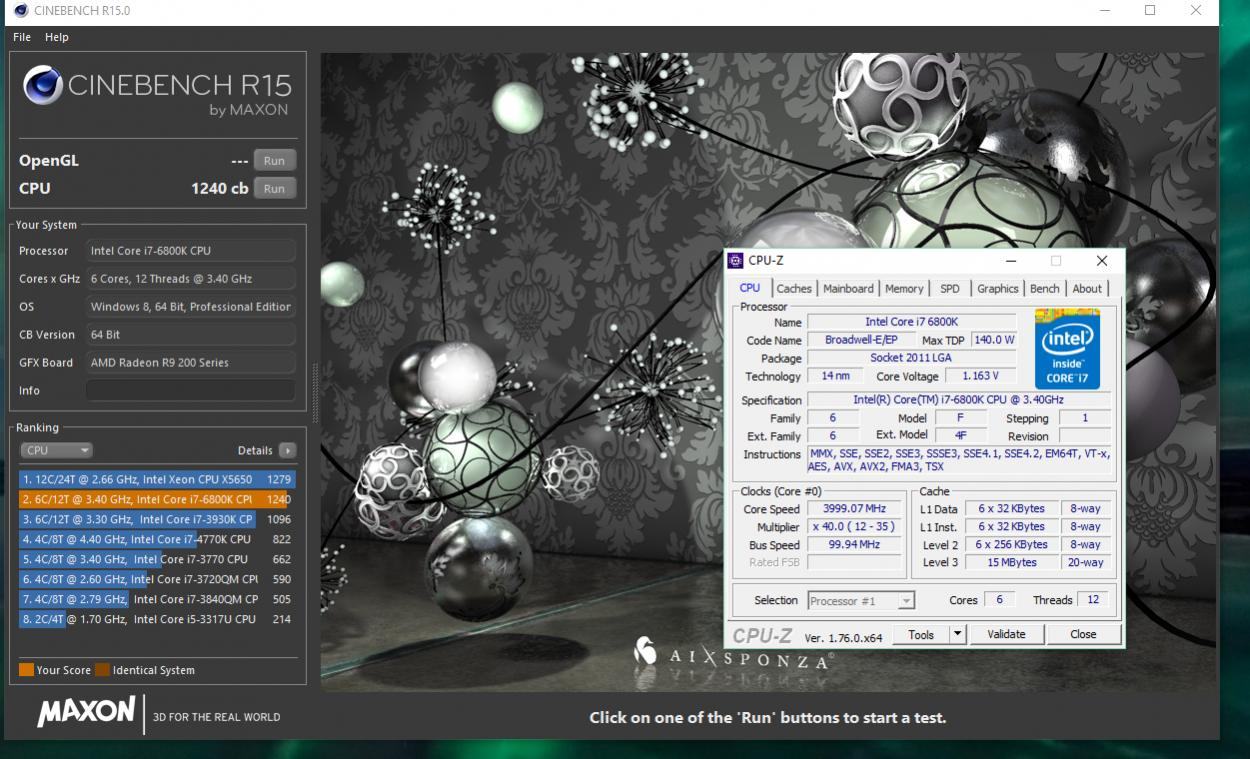Switch to the Graphics tab in CPU-Z

(997, 289)
